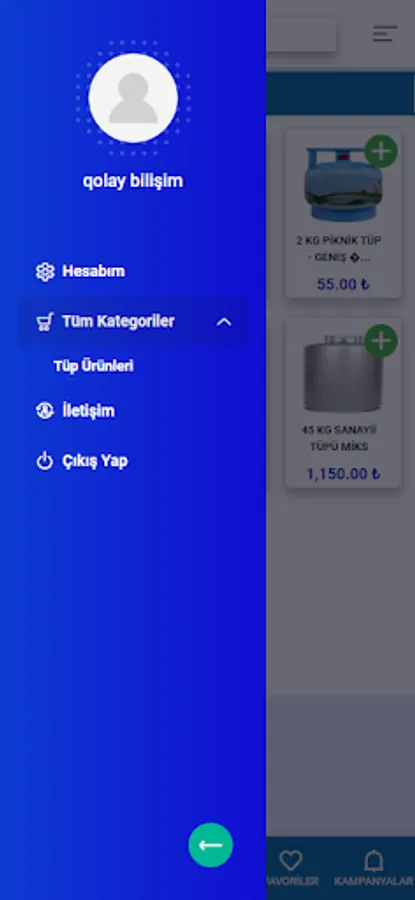
Task: Tap the qolay bilişim username
Action: (133, 181)
